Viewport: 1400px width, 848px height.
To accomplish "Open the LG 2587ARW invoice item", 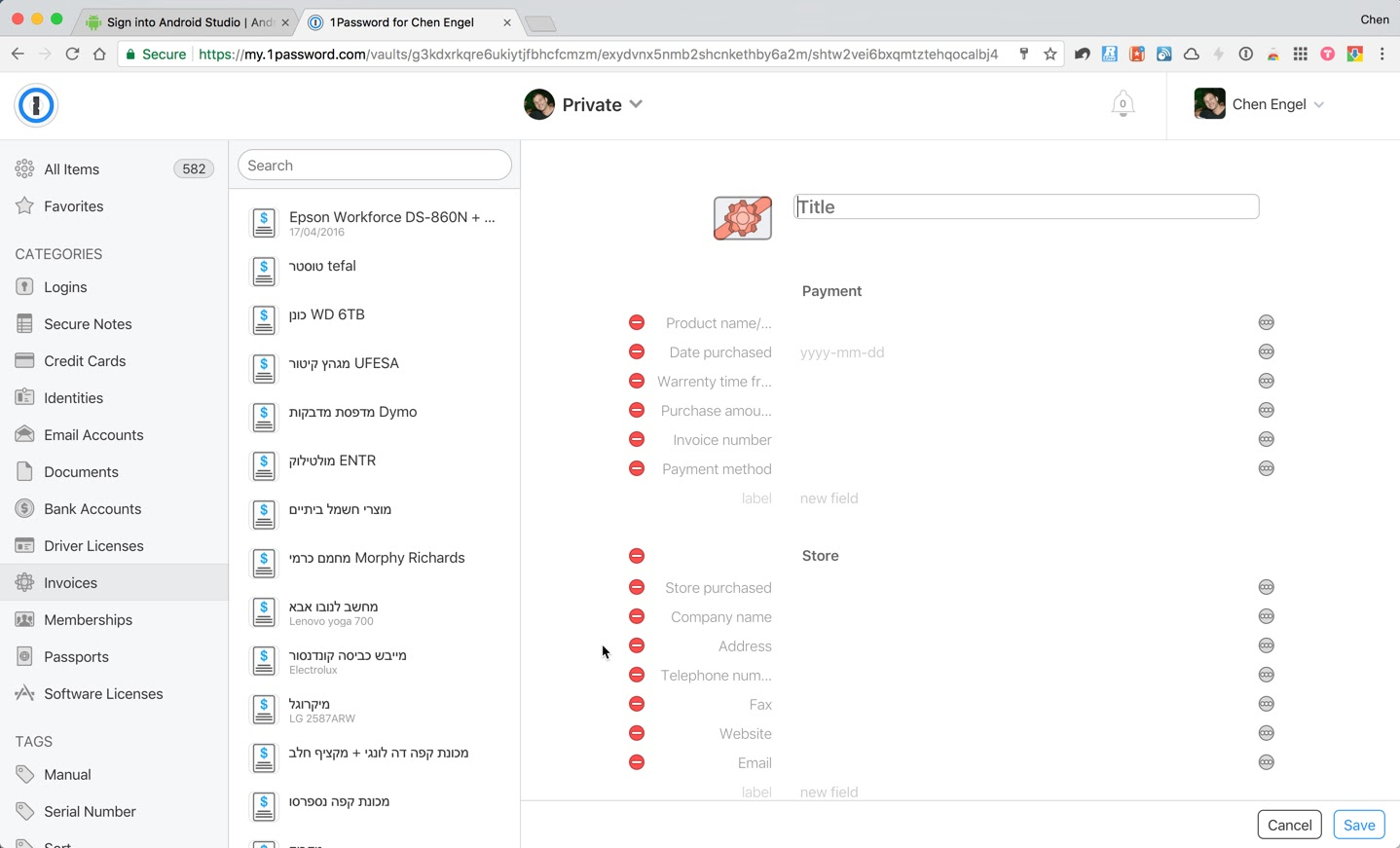I will tap(375, 710).
